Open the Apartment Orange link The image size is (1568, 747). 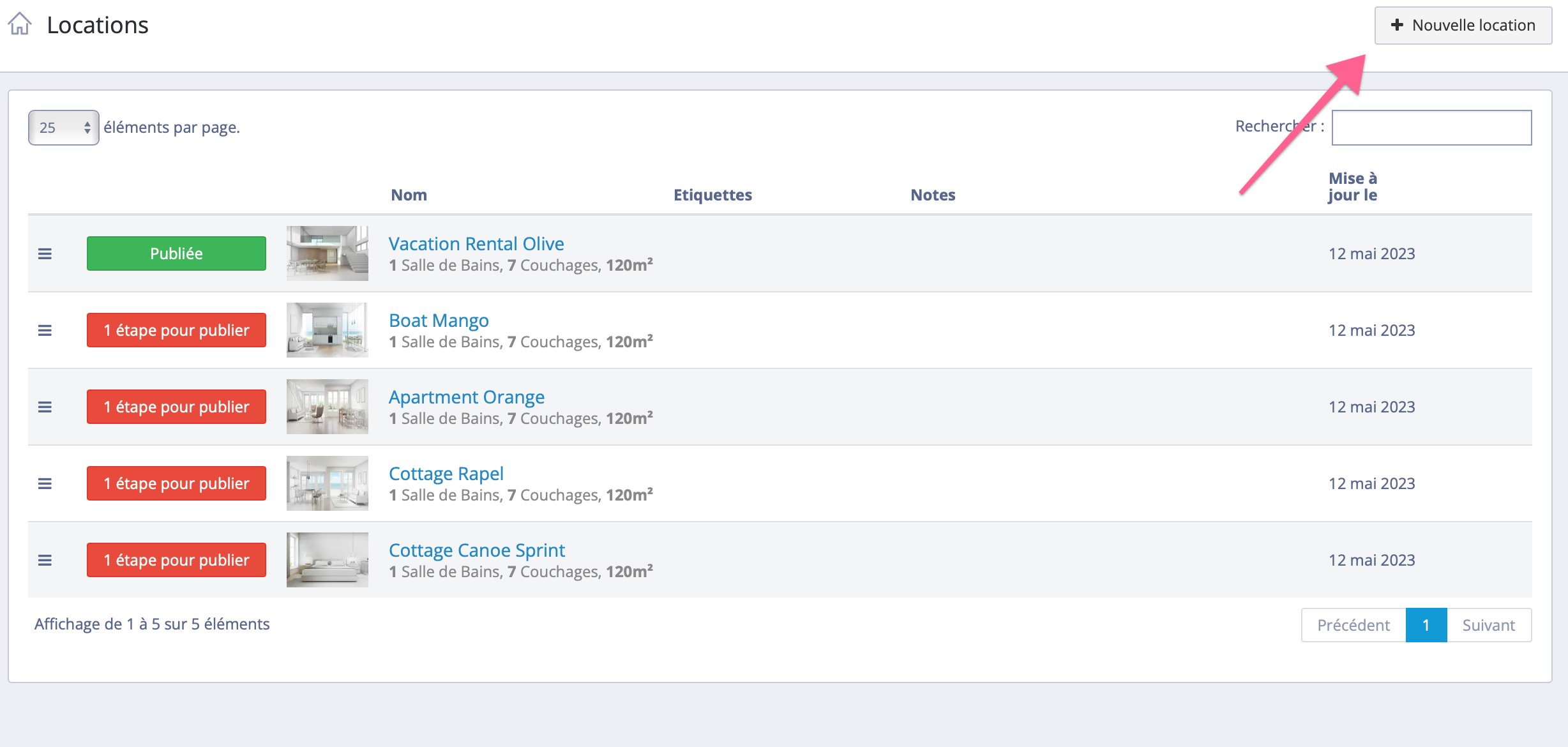point(467,397)
